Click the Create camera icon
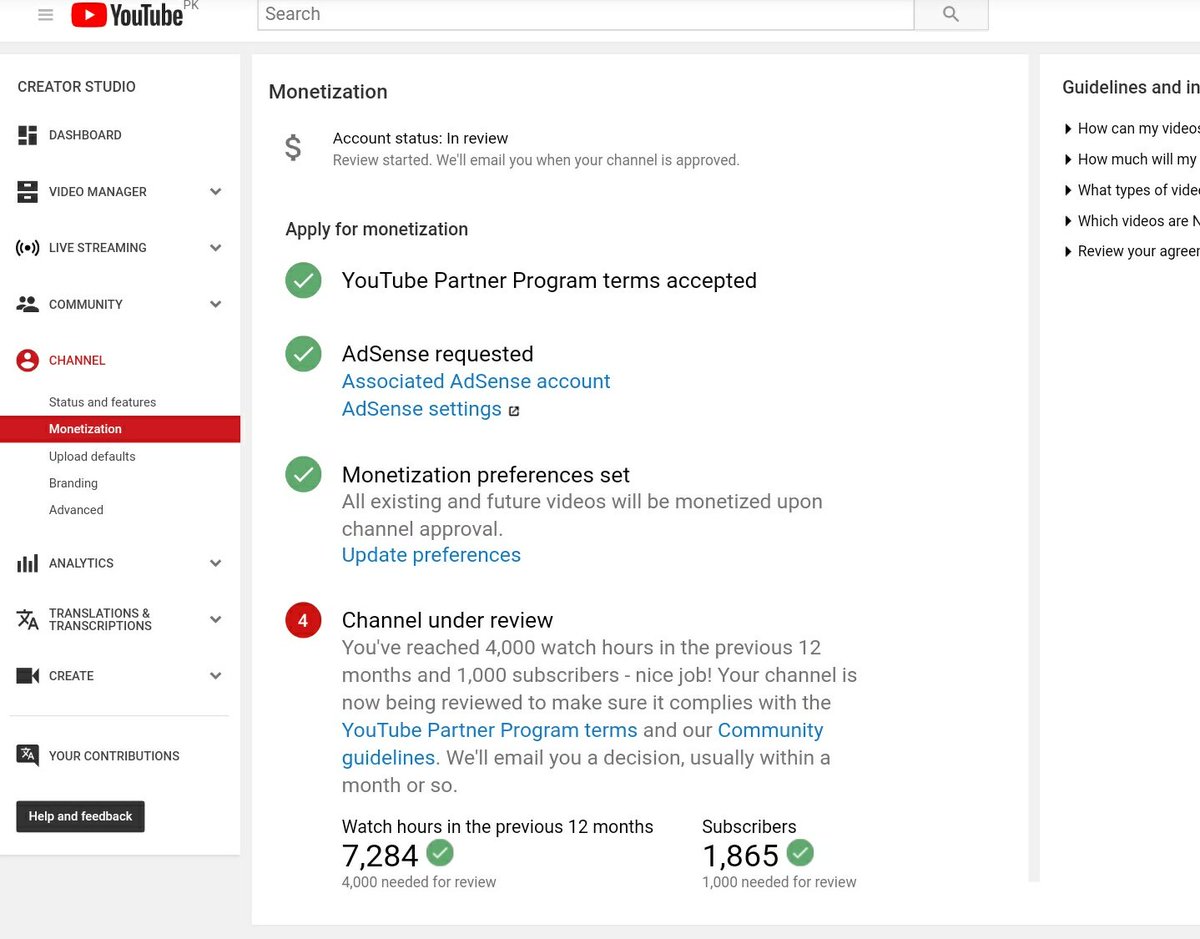Viewport: 1200px width, 939px height. pos(28,676)
